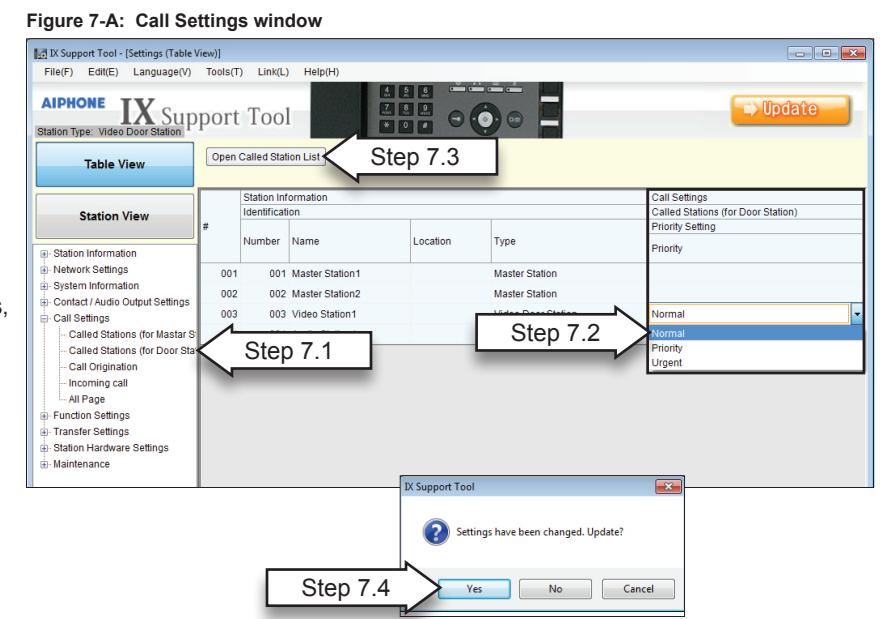Click No in the update dialog
Viewport: 881px width, 619px height.
pyautogui.click(x=555, y=589)
